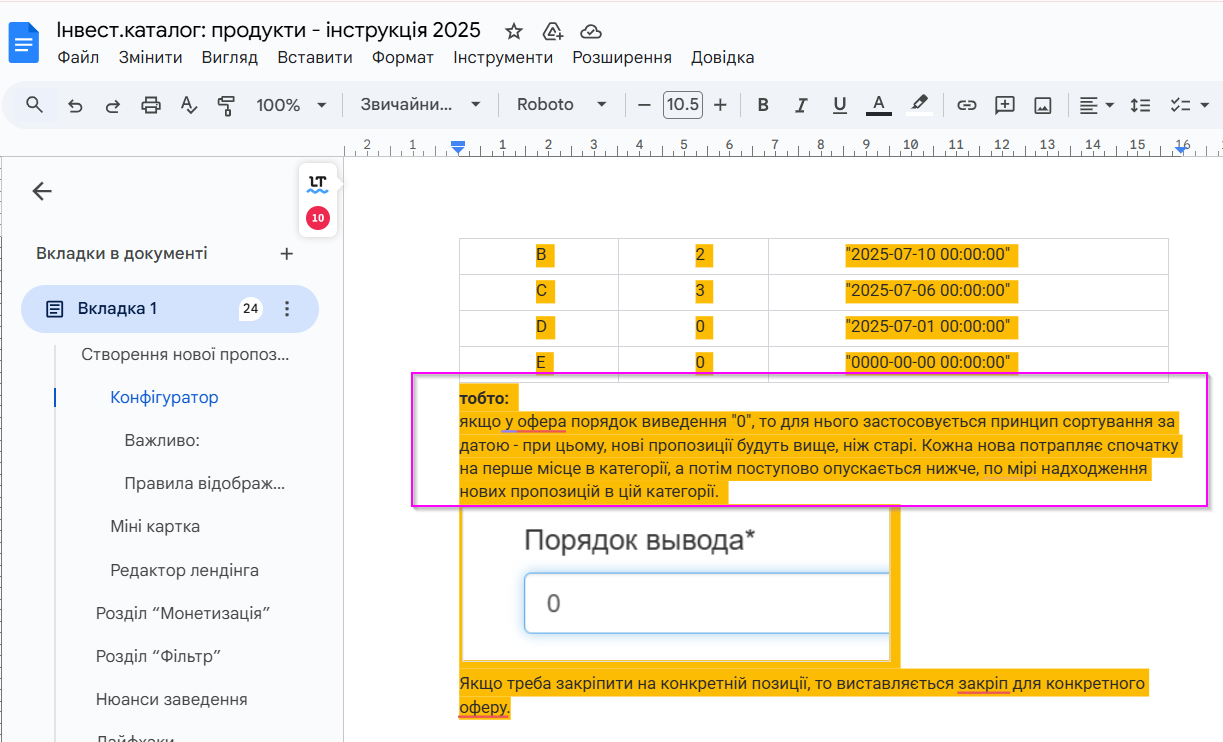
Task: Click table cell "2025-07-10 00:00:00"
Action: (x=930, y=255)
